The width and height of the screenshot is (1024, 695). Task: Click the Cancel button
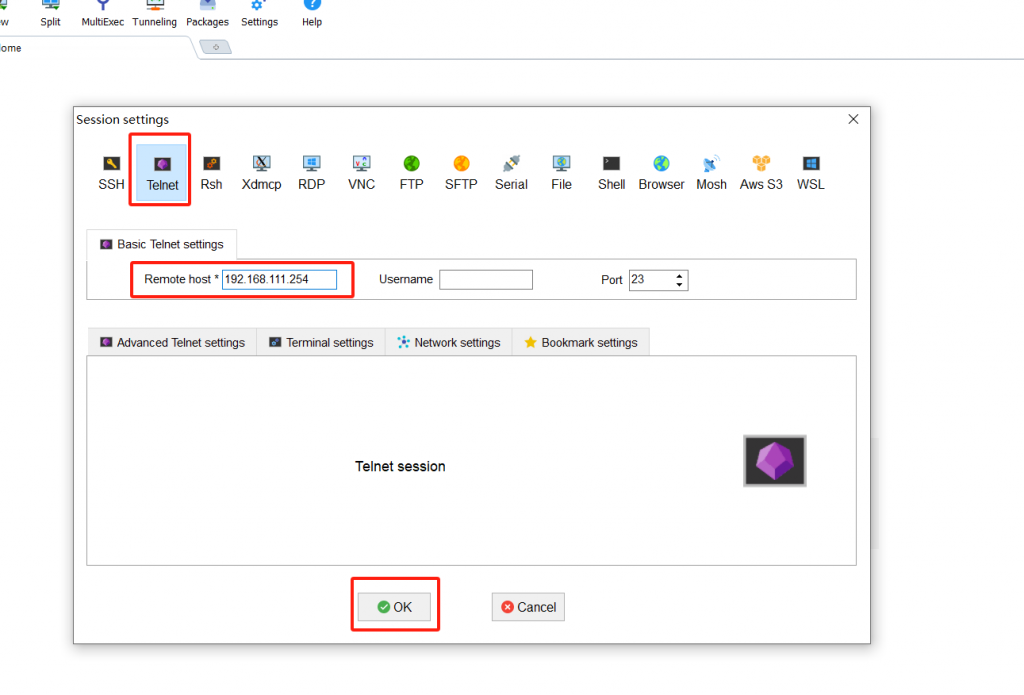(528, 607)
